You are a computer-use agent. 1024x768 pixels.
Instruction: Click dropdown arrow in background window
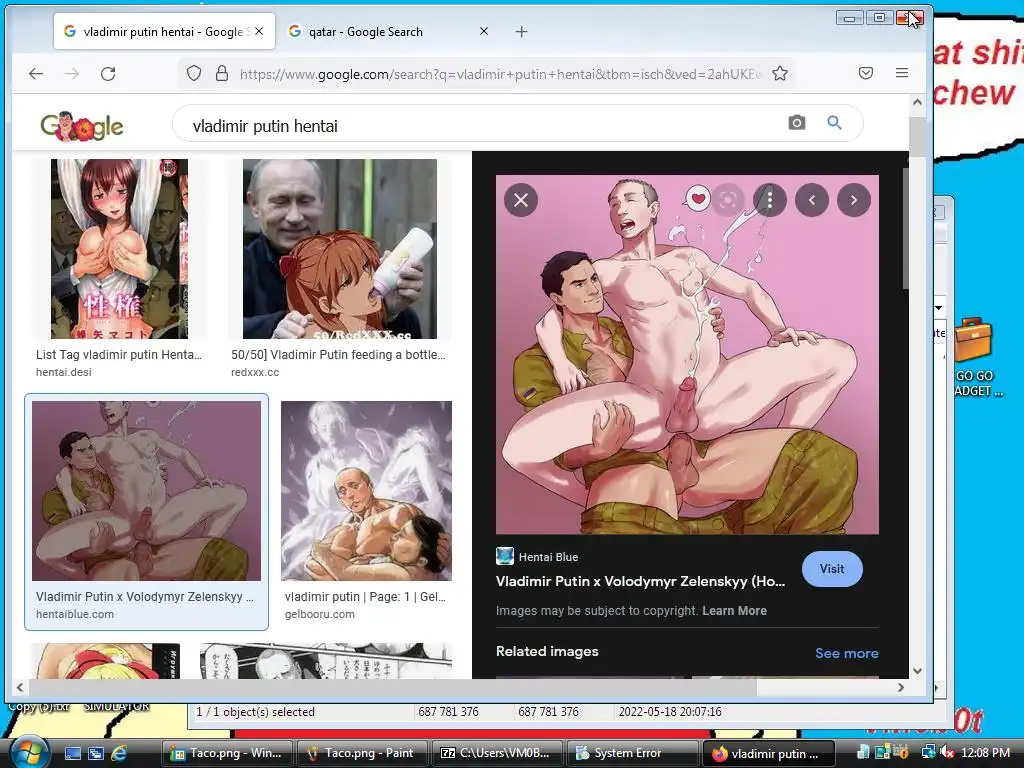(938, 308)
